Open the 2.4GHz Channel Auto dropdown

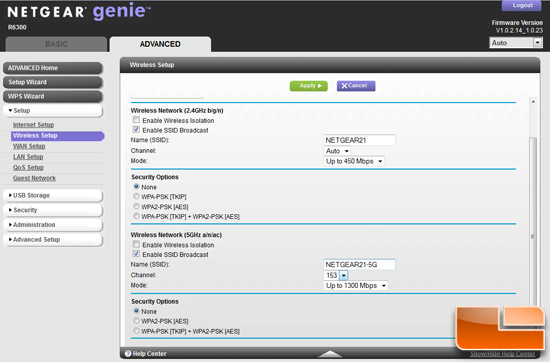[337, 151]
